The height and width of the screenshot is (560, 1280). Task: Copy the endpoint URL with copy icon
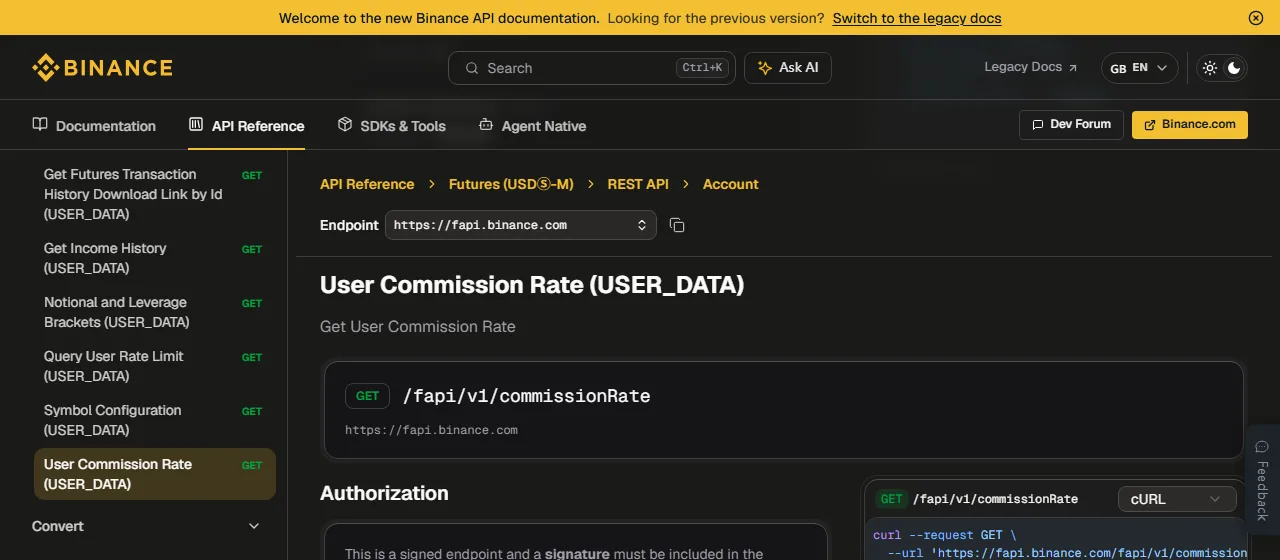[x=677, y=225]
